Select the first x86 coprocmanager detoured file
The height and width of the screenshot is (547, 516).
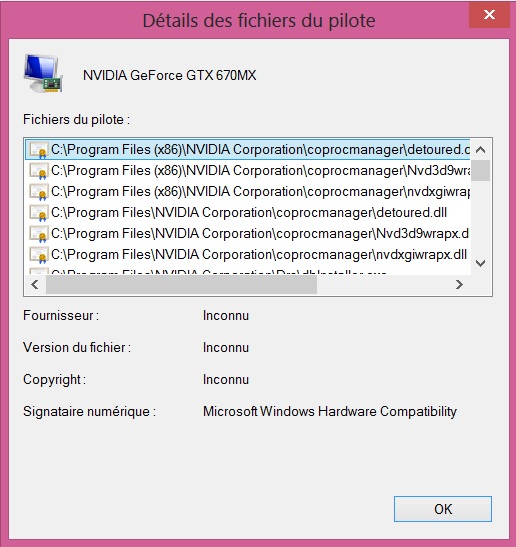click(x=248, y=150)
